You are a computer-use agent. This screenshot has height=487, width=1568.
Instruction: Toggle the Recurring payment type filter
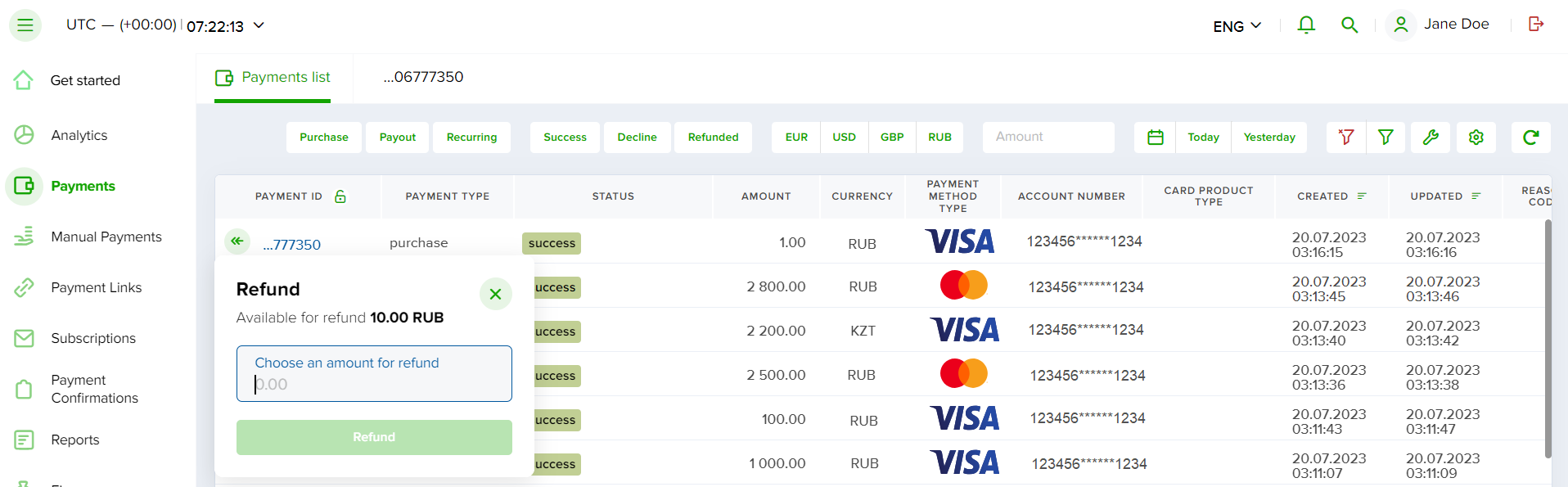pos(471,138)
